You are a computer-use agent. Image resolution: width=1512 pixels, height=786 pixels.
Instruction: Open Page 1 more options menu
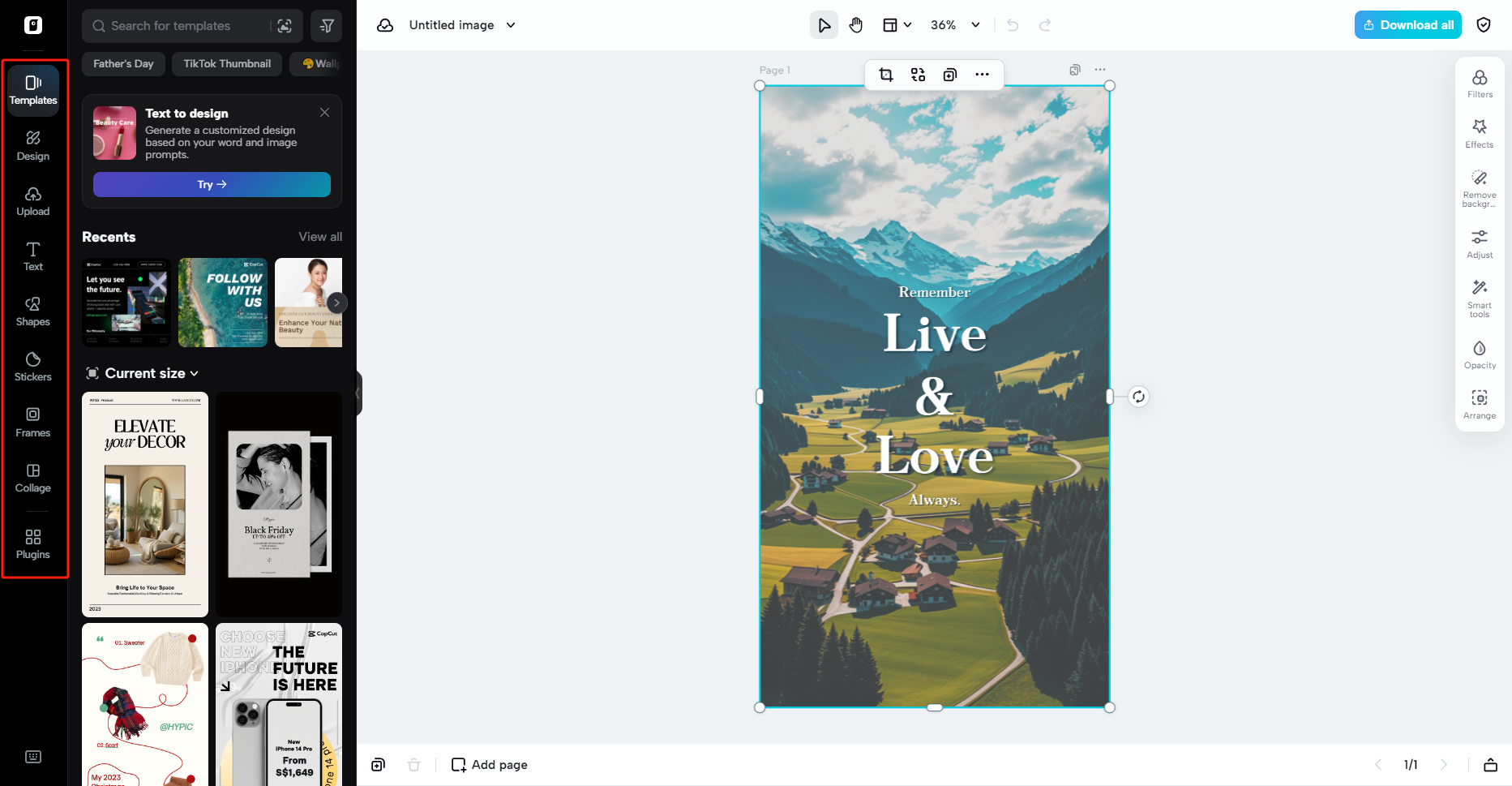click(x=1100, y=70)
